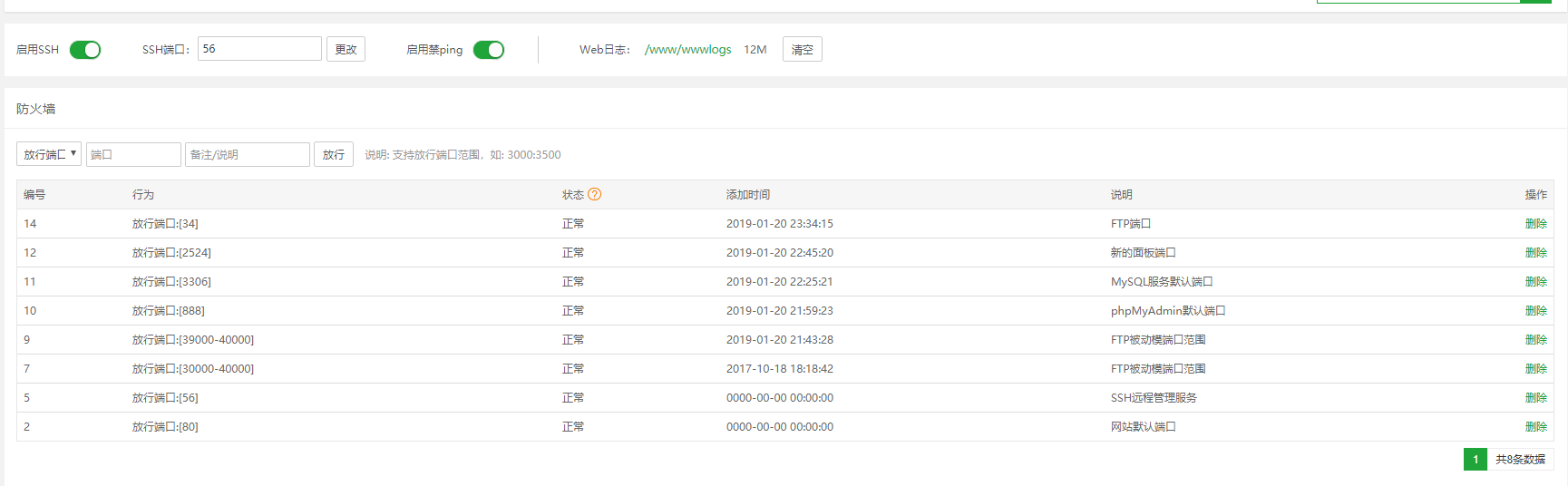Delete the 新的面板端口 rule for port 2524
The width and height of the screenshot is (1568, 486).
click(x=1536, y=253)
